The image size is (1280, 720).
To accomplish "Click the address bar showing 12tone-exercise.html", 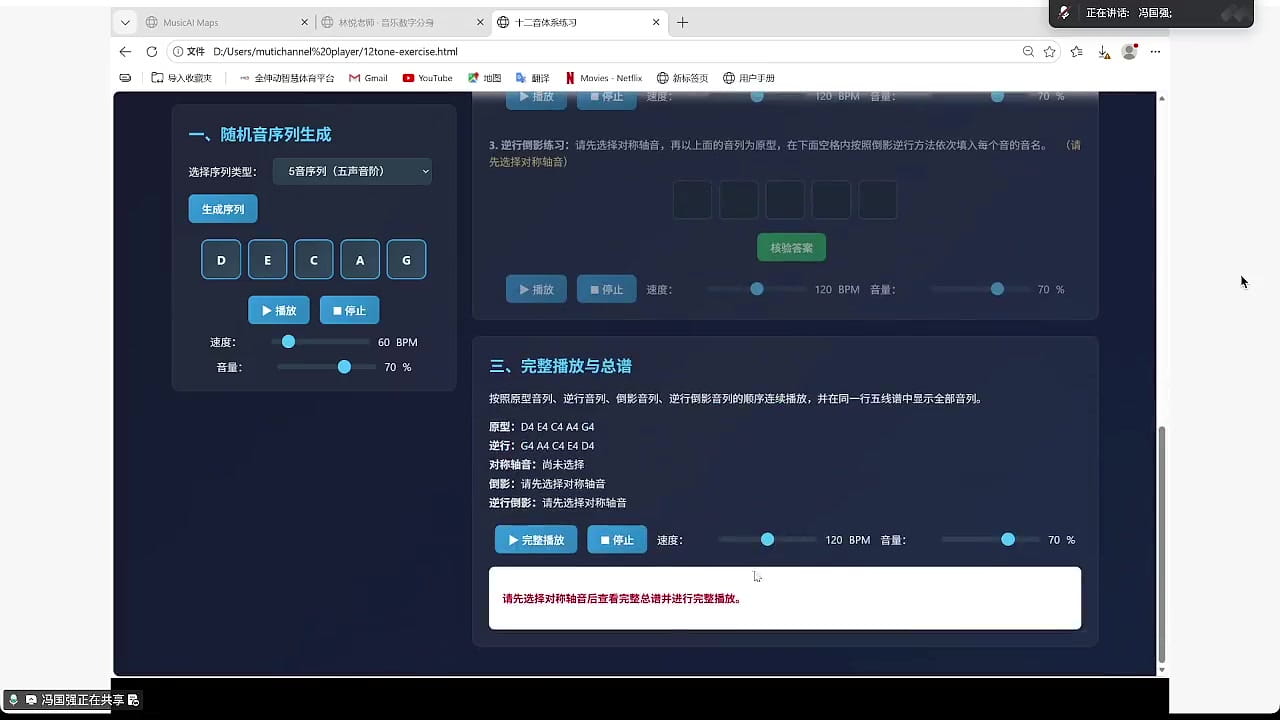I will click(590, 51).
